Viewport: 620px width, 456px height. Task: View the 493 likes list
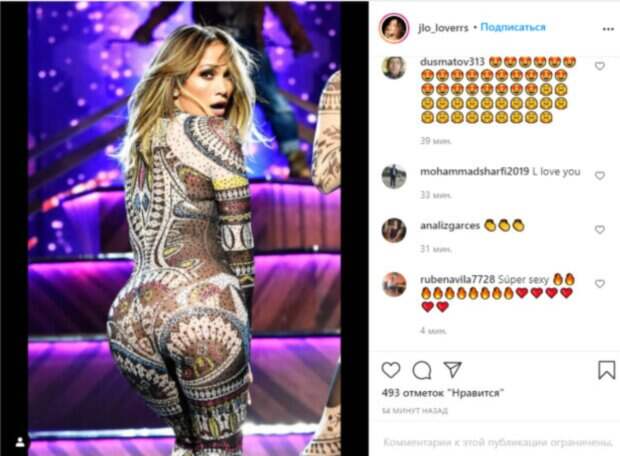tap(442, 393)
